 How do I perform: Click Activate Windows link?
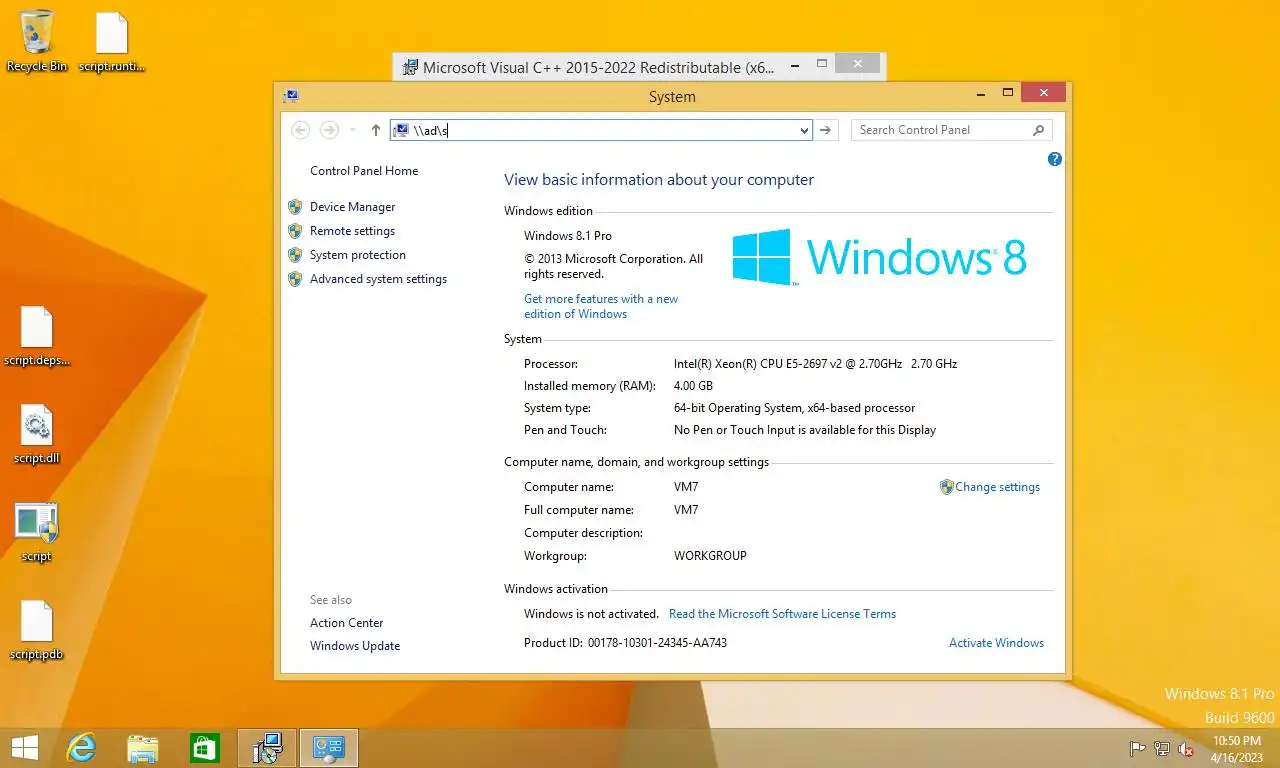996,643
